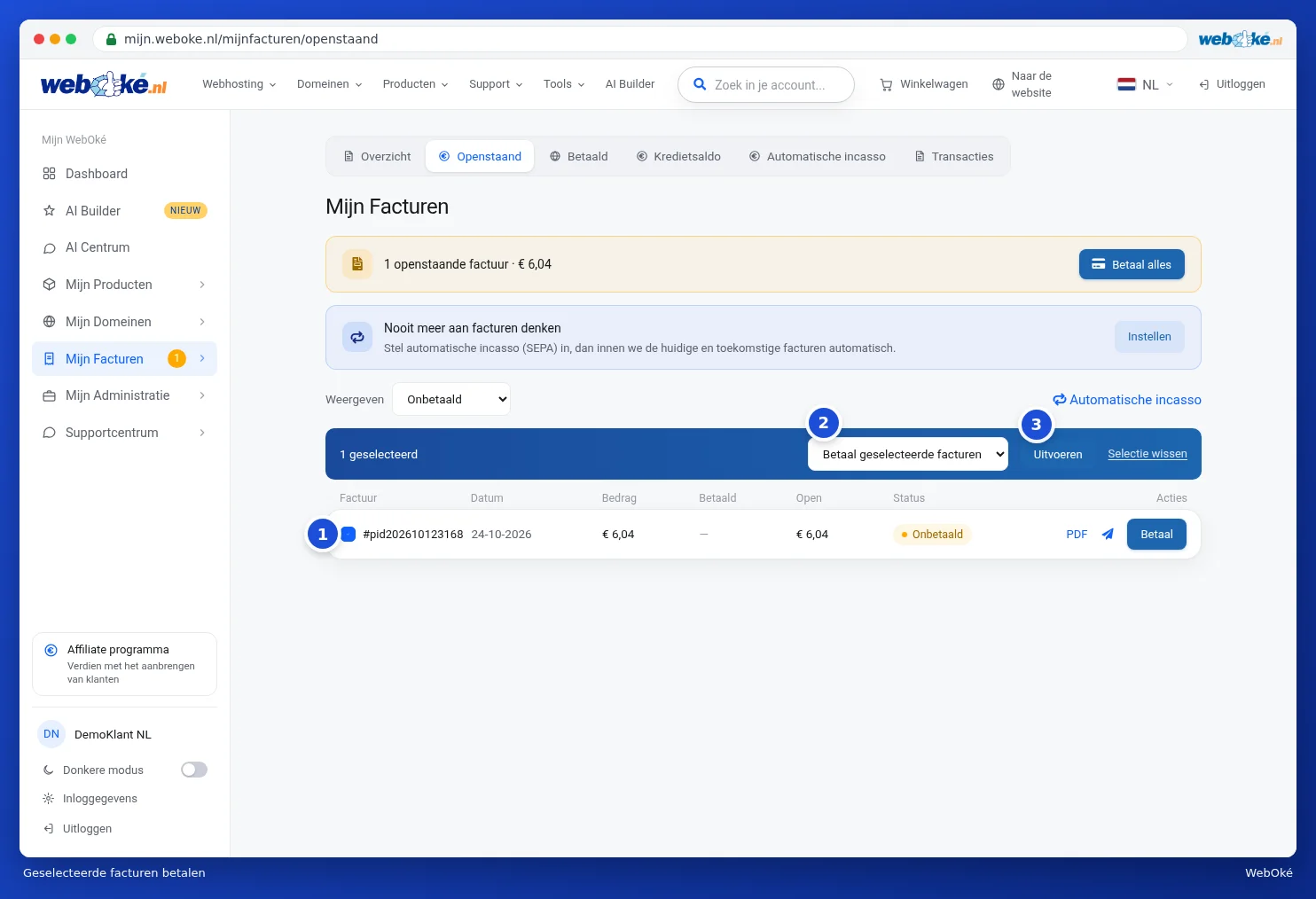
Task: Click the AI Centrum chat bubble icon
Action: (50, 248)
